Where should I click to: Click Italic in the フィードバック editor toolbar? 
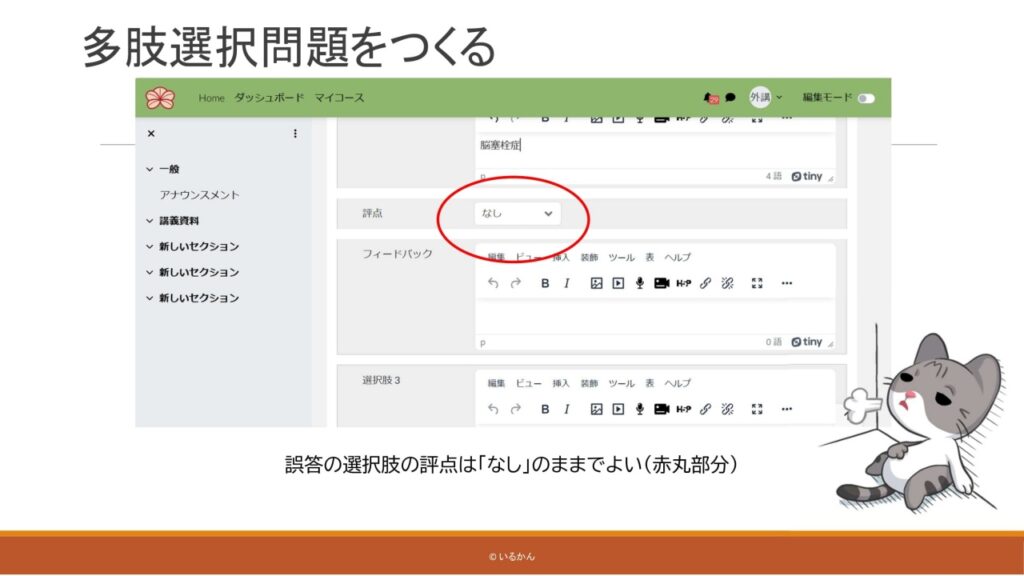click(566, 283)
